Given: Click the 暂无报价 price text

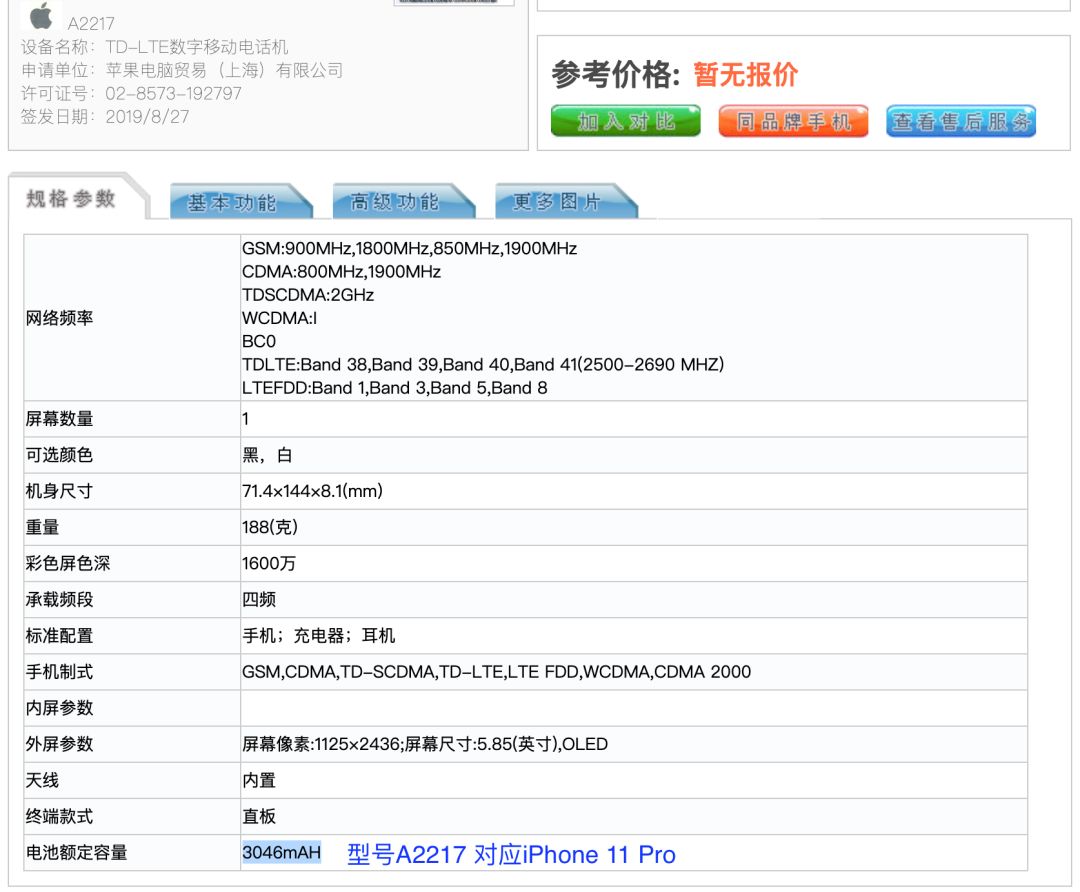Looking at the screenshot, I should (x=745, y=74).
